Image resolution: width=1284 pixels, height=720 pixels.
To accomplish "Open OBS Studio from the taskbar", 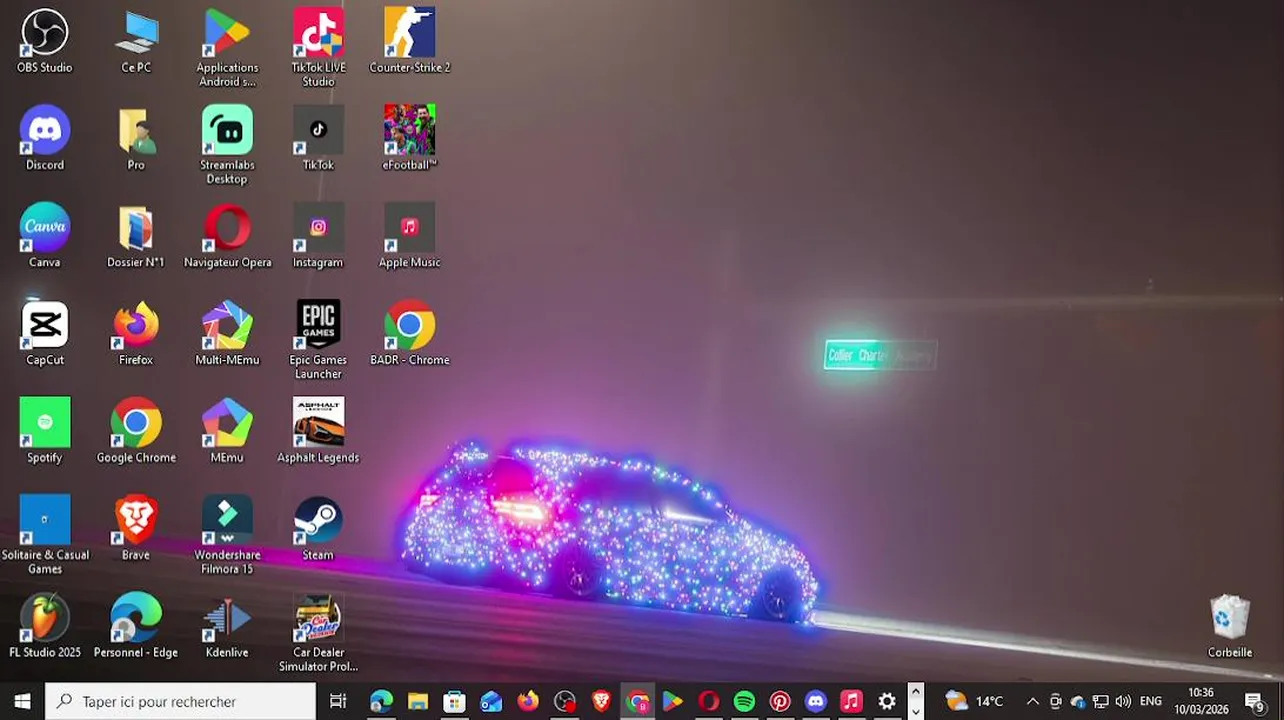I will 565,701.
